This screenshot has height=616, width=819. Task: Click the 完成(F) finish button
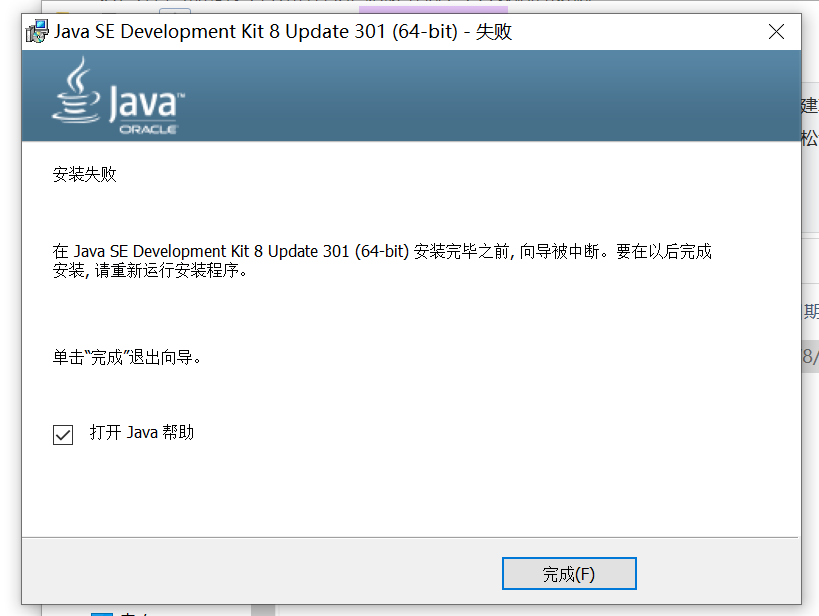[x=569, y=574]
